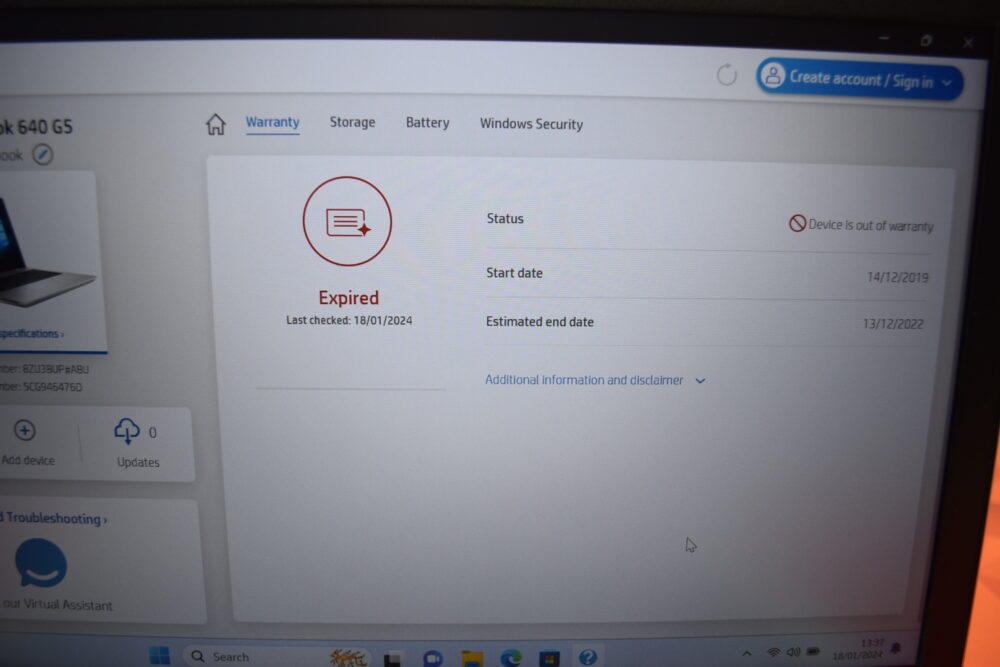1000x667 pixels.
Task: Open the notifications bell icon
Action: point(896,649)
